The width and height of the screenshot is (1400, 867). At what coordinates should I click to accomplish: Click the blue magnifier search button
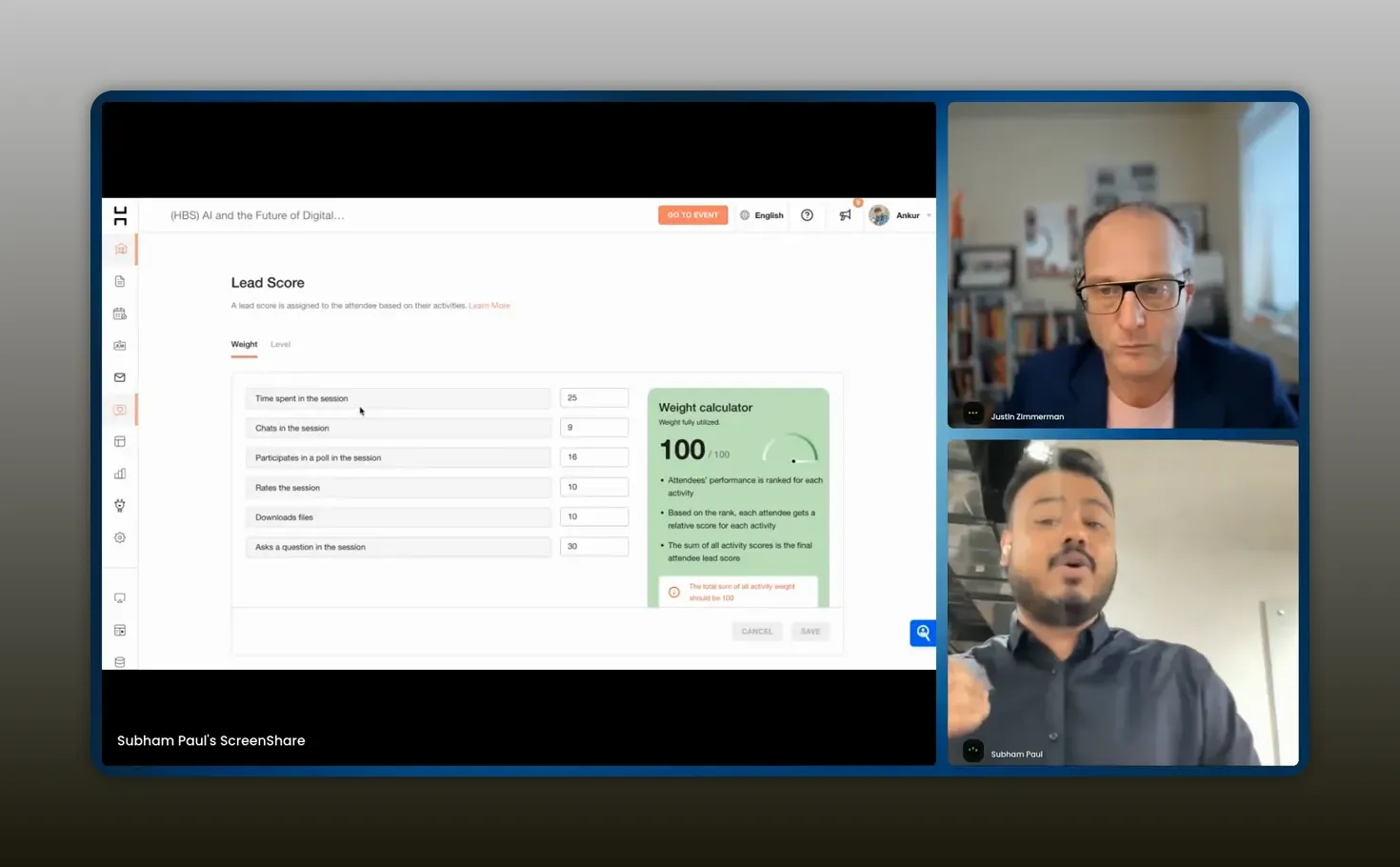922,632
